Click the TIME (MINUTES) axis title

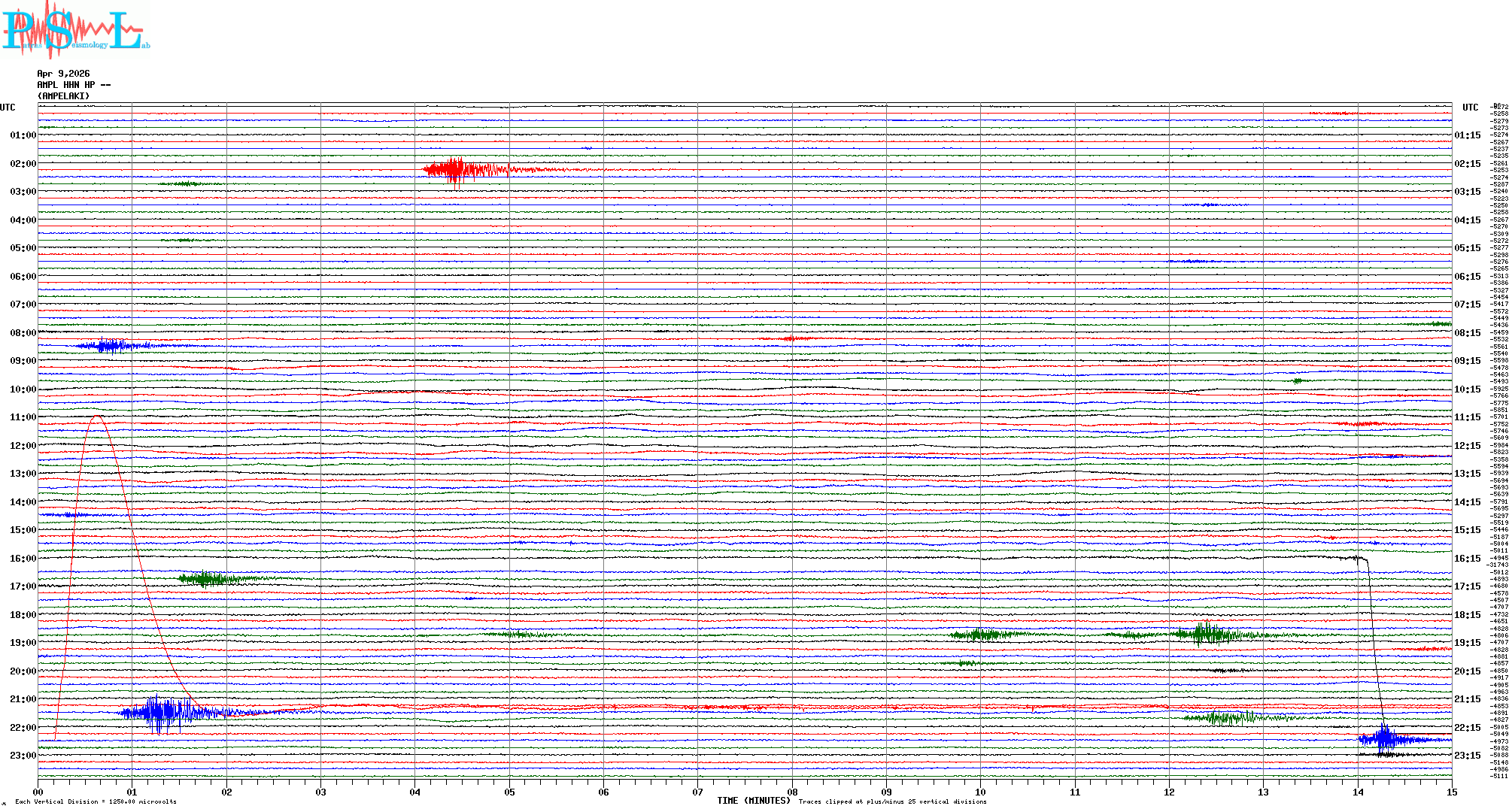tap(753, 801)
